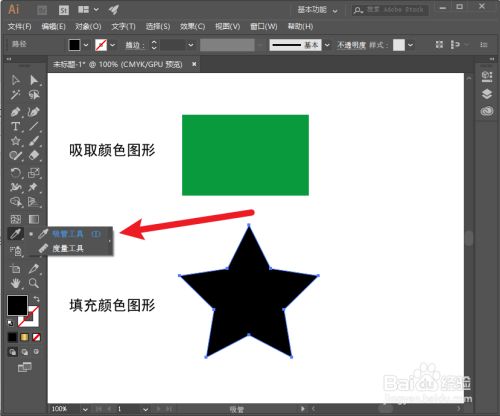Screen dimensions: 500x416
Task: Open the 对象(O) menu
Action: (88, 26)
